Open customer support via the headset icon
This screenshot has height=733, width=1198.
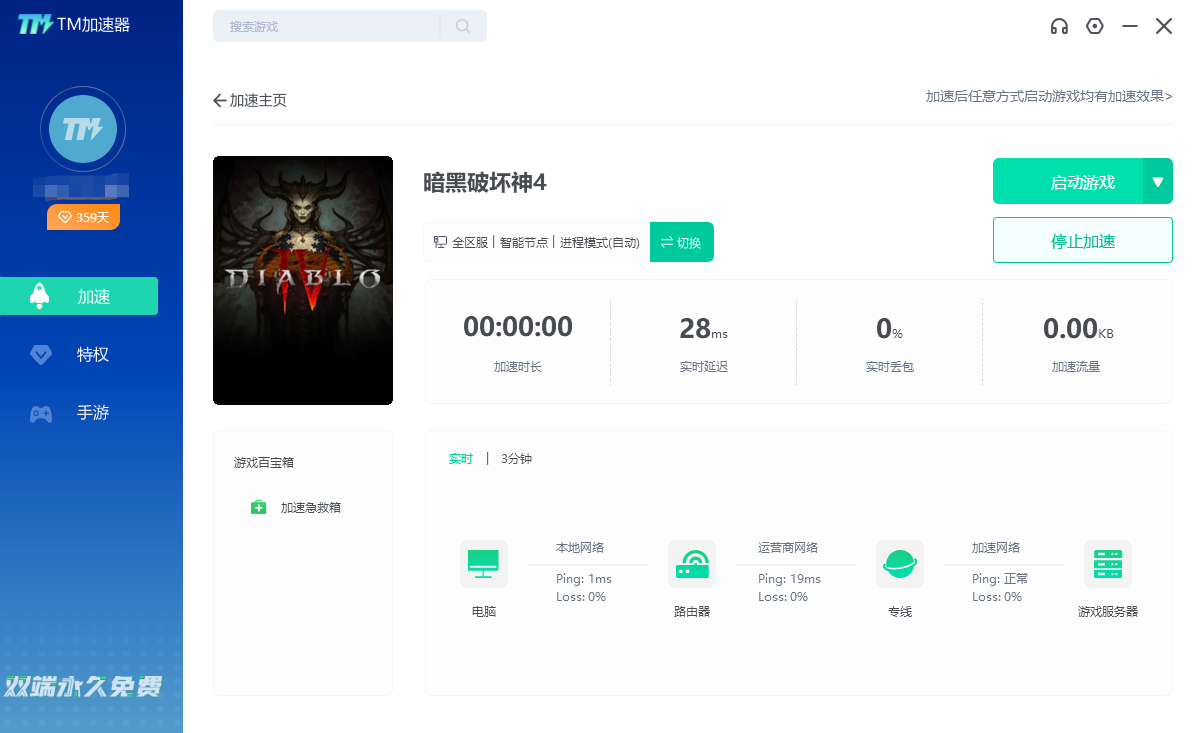(1059, 27)
